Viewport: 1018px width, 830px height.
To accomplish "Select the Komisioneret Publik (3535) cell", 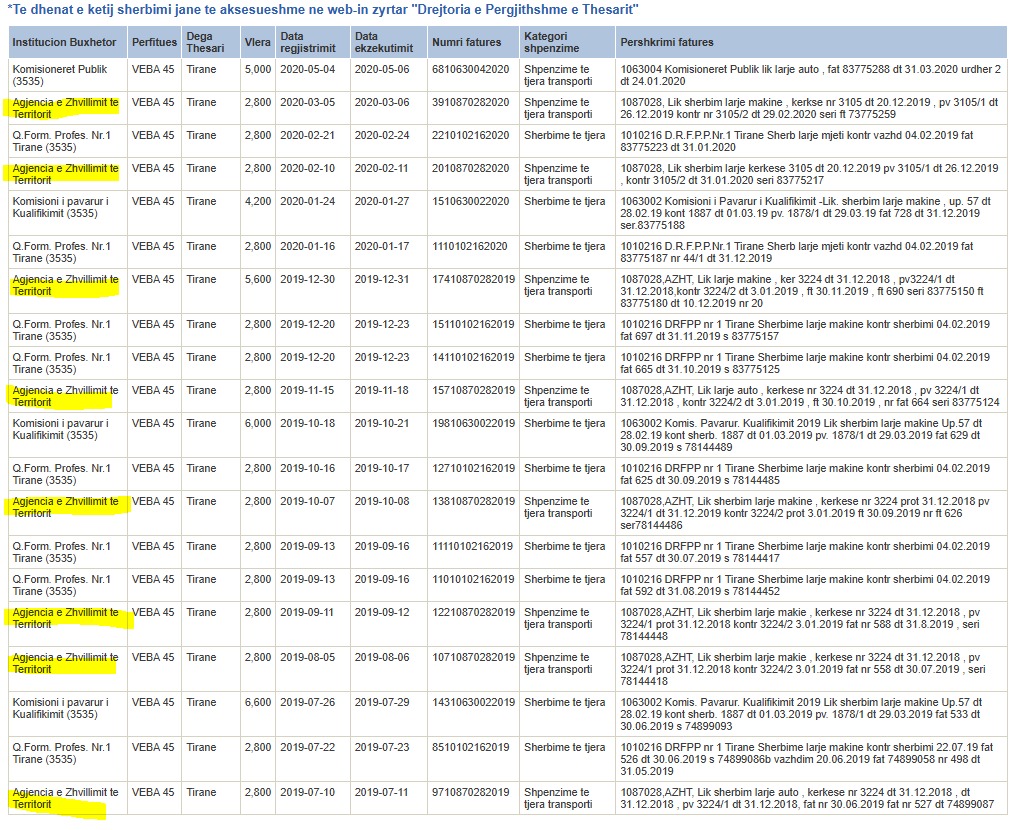I will pos(59,75).
